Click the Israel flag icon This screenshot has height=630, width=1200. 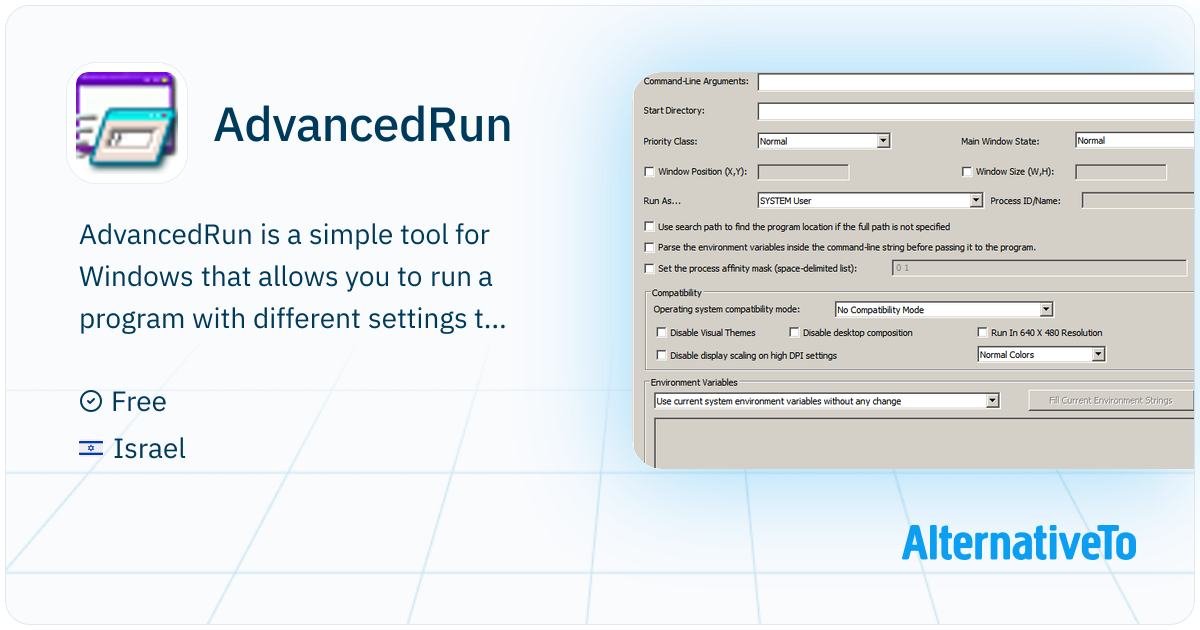91,448
